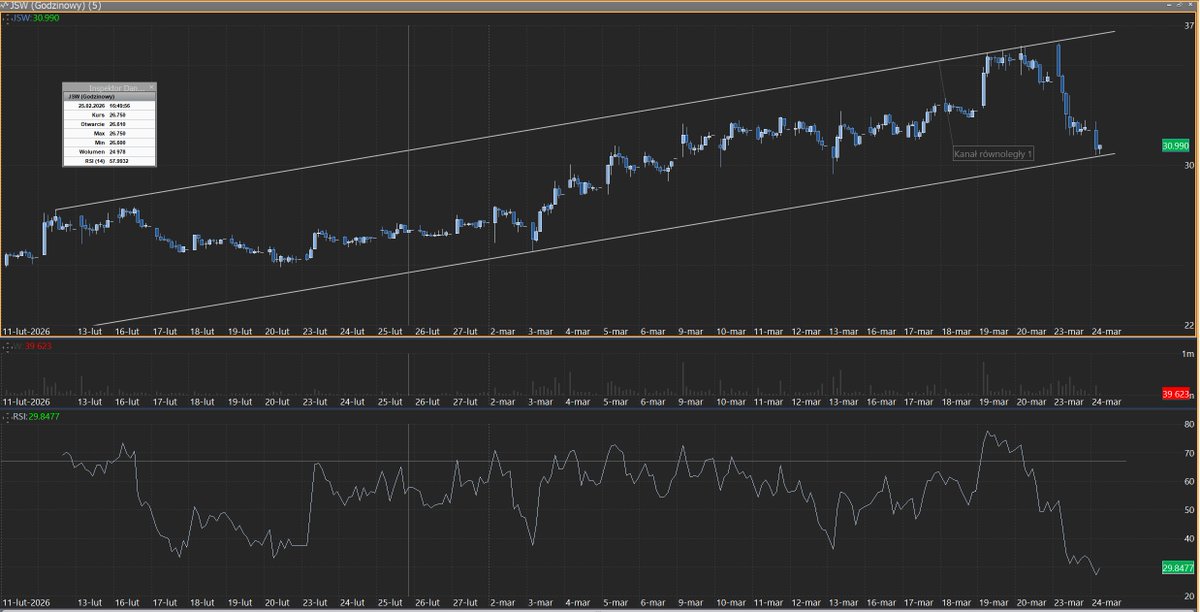The width and height of the screenshot is (1200, 612).
Task: Click the 'Kurs' row in Inspektor Danych
Action: [x=109, y=113]
